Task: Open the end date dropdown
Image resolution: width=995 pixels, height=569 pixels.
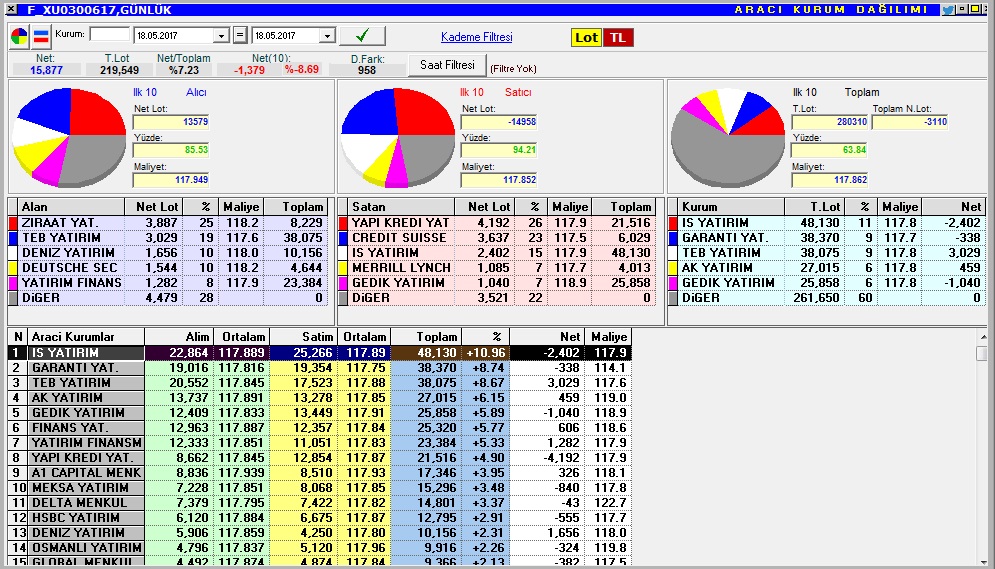Action: [x=327, y=36]
